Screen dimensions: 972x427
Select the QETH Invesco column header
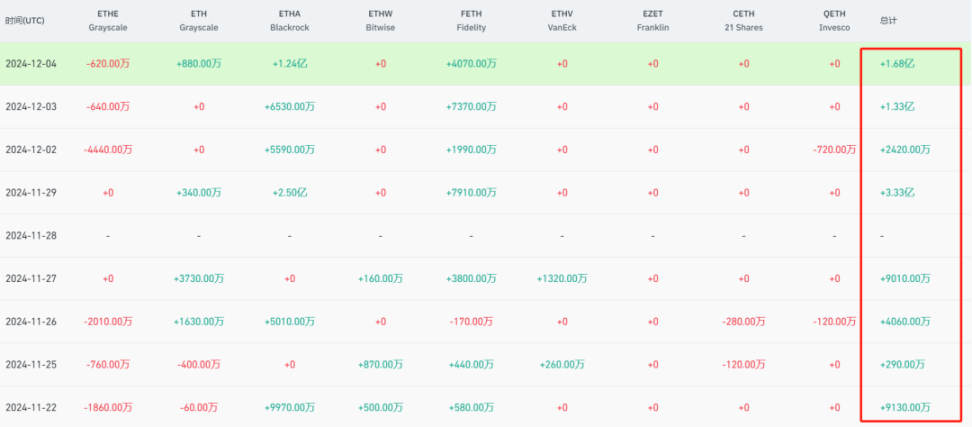pyautogui.click(x=834, y=20)
